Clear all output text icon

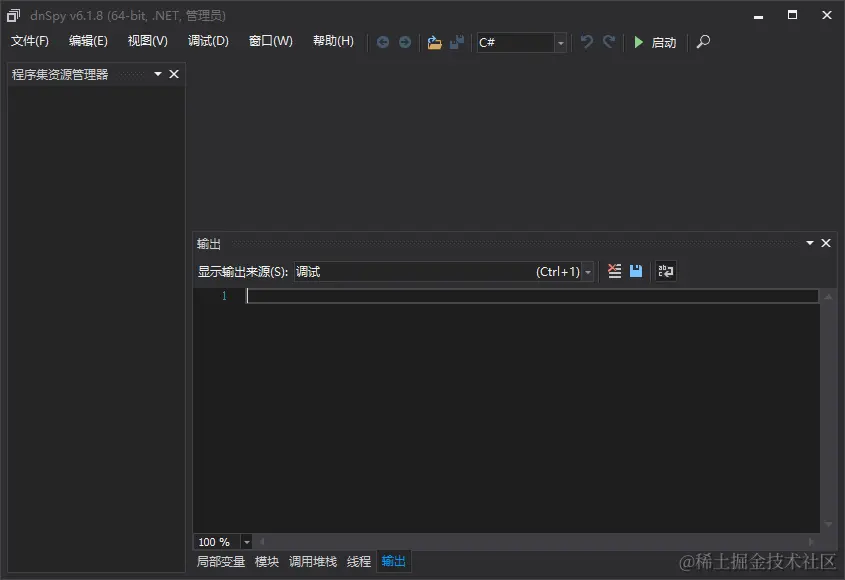(614, 271)
